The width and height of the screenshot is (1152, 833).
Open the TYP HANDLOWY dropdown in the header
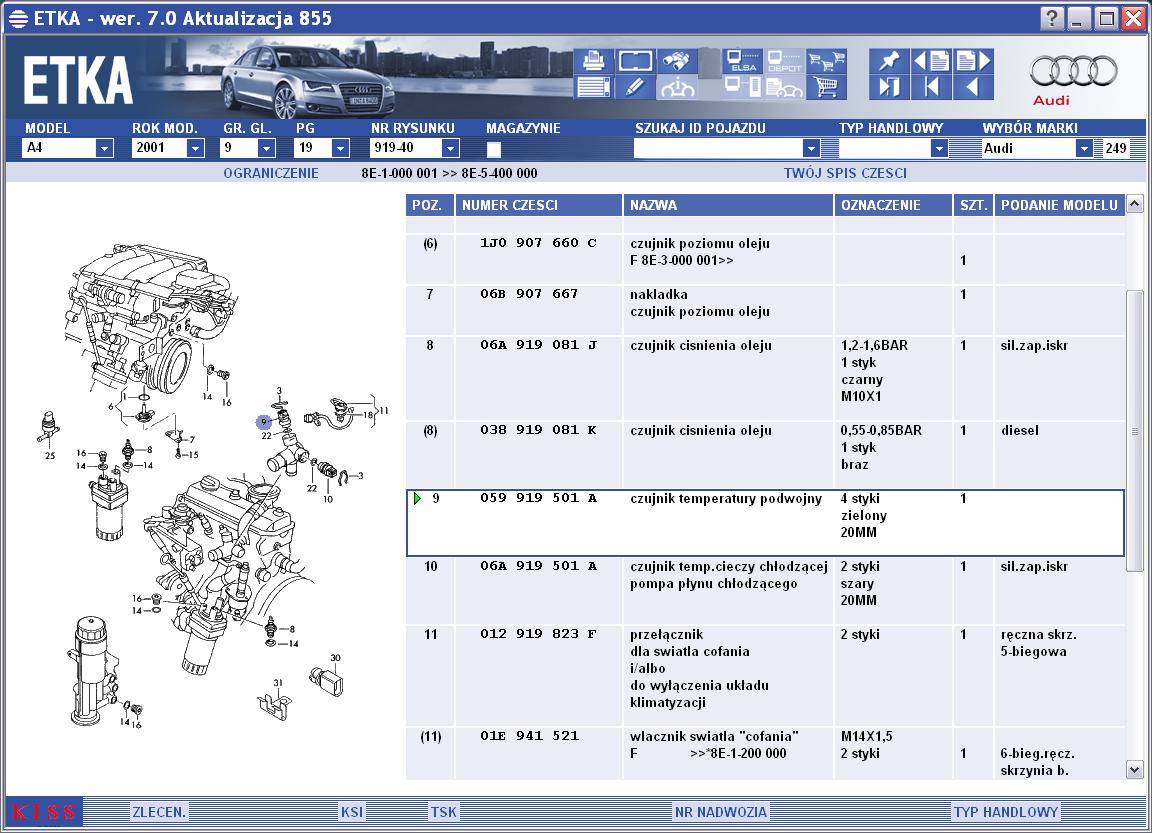(938, 148)
